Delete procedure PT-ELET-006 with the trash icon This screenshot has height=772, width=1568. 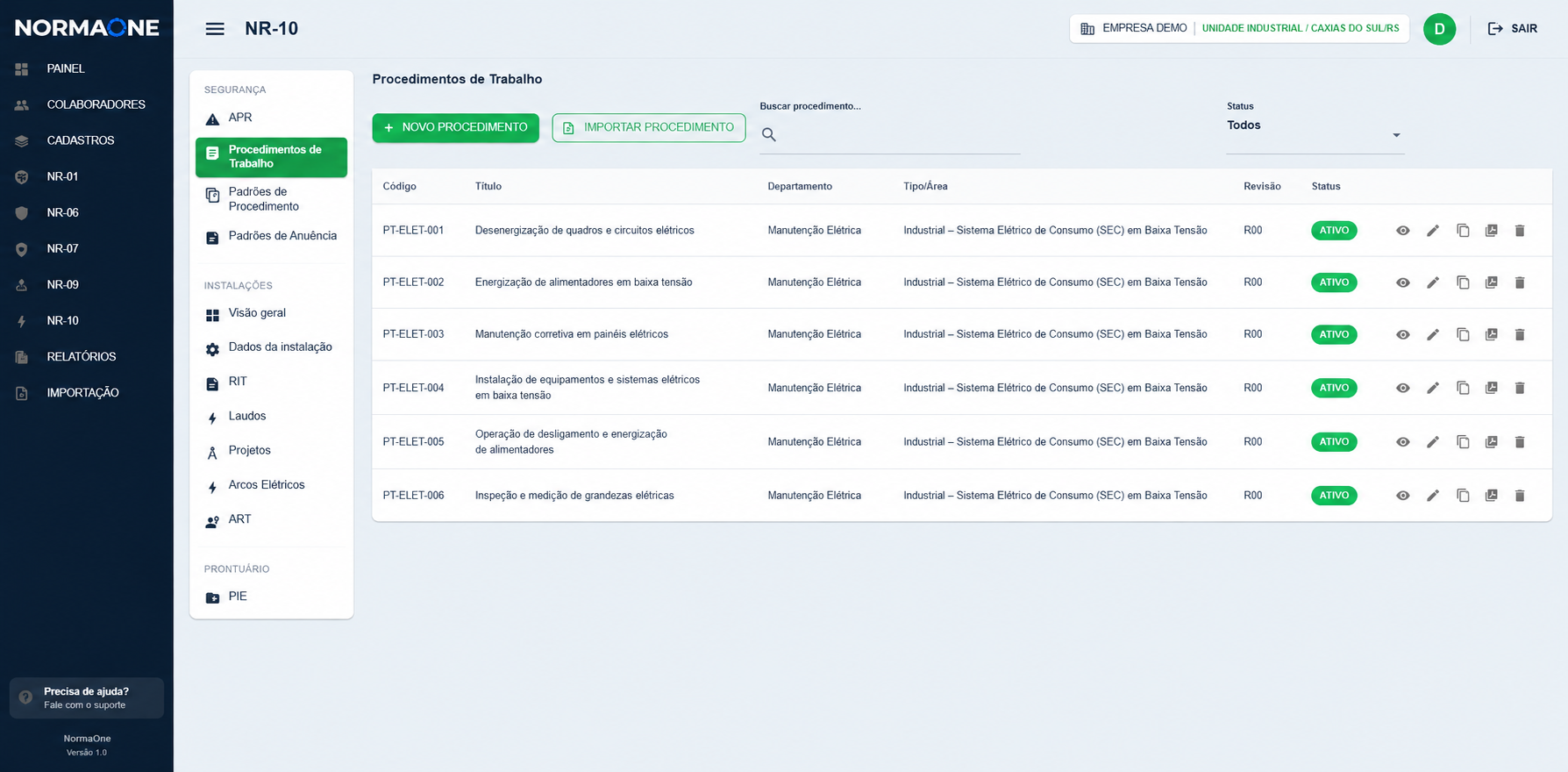point(1520,496)
